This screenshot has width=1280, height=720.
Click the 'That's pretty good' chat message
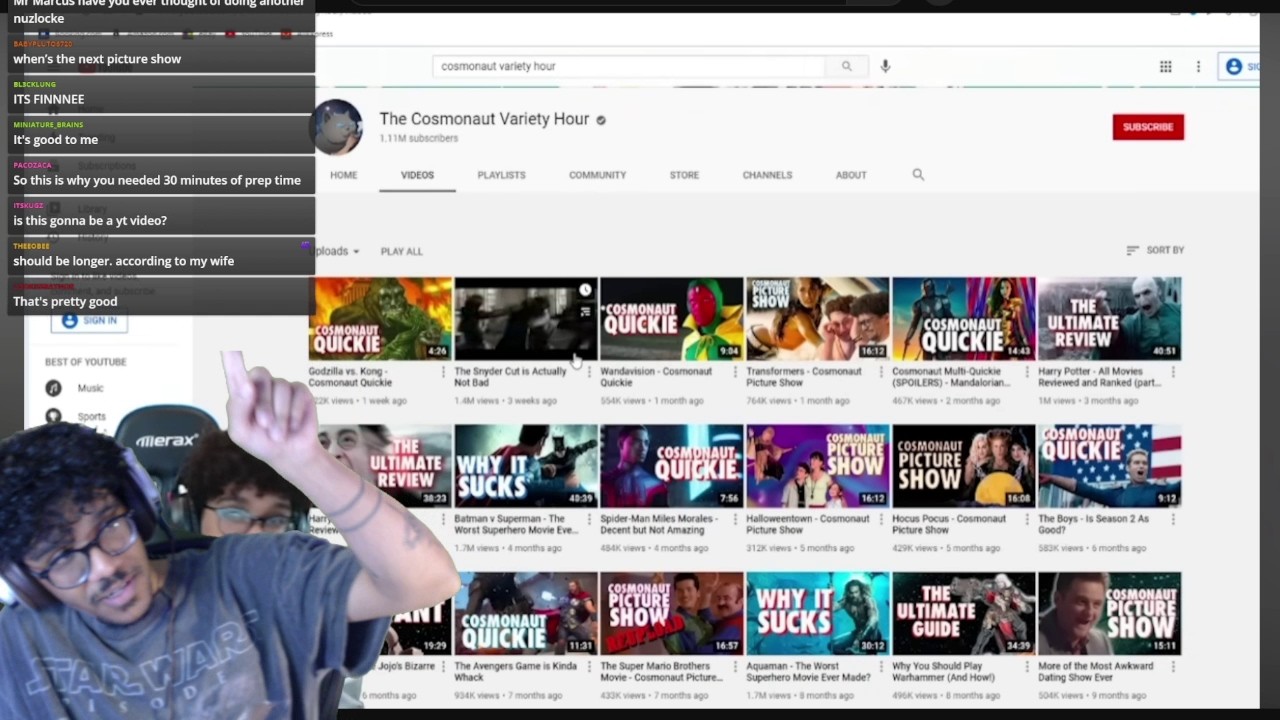coord(65,301)
